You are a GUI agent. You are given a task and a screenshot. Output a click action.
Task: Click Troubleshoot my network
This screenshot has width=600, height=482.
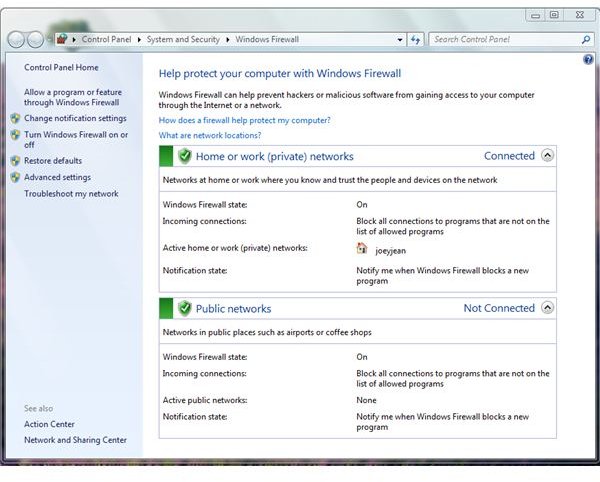click(x=71, y=194)
